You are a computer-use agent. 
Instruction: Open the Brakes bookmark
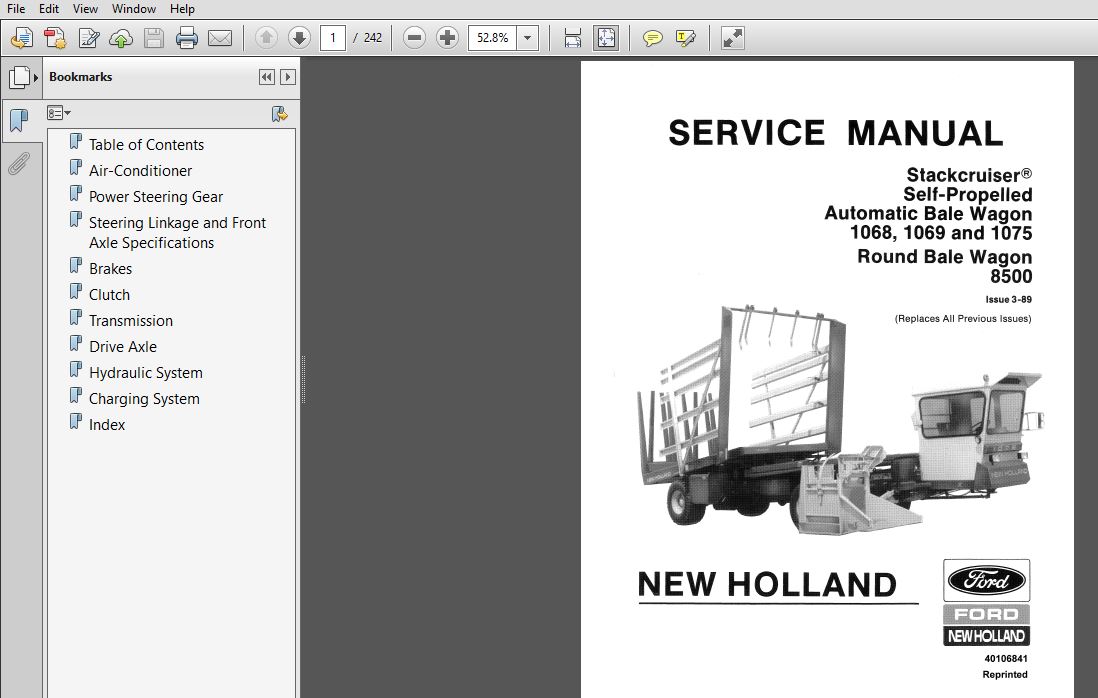[110, 269]
